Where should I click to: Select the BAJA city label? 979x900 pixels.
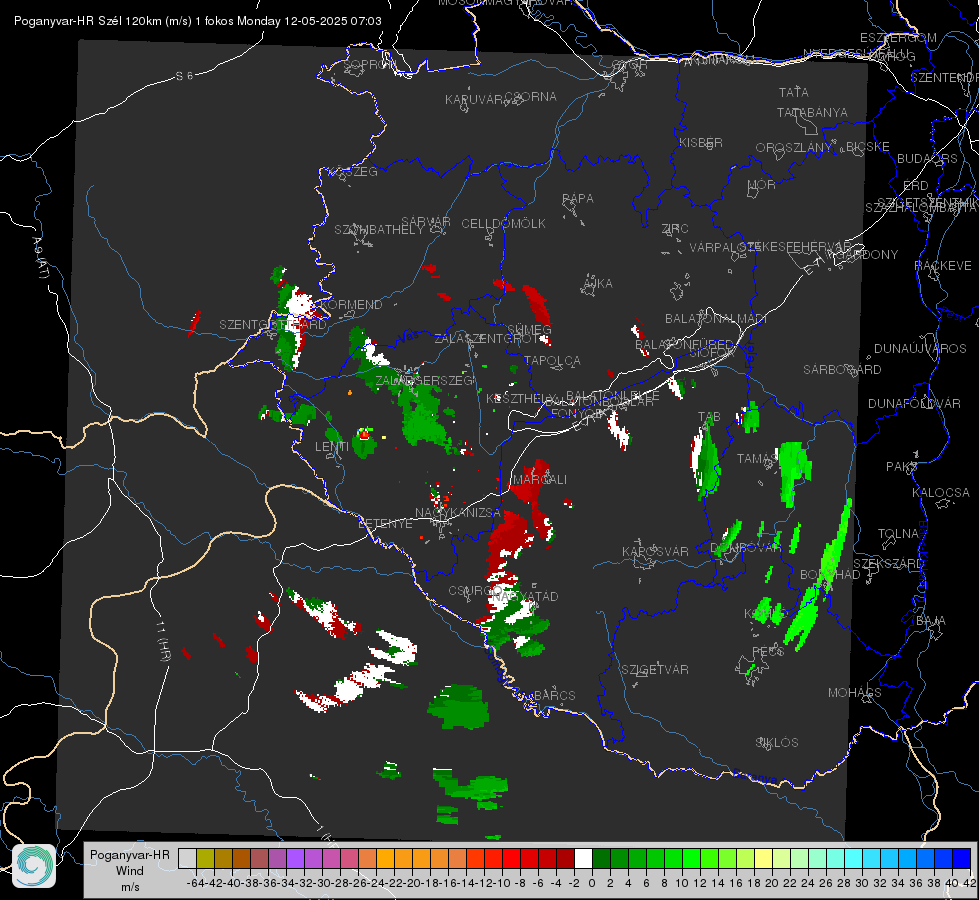point(931,620)
